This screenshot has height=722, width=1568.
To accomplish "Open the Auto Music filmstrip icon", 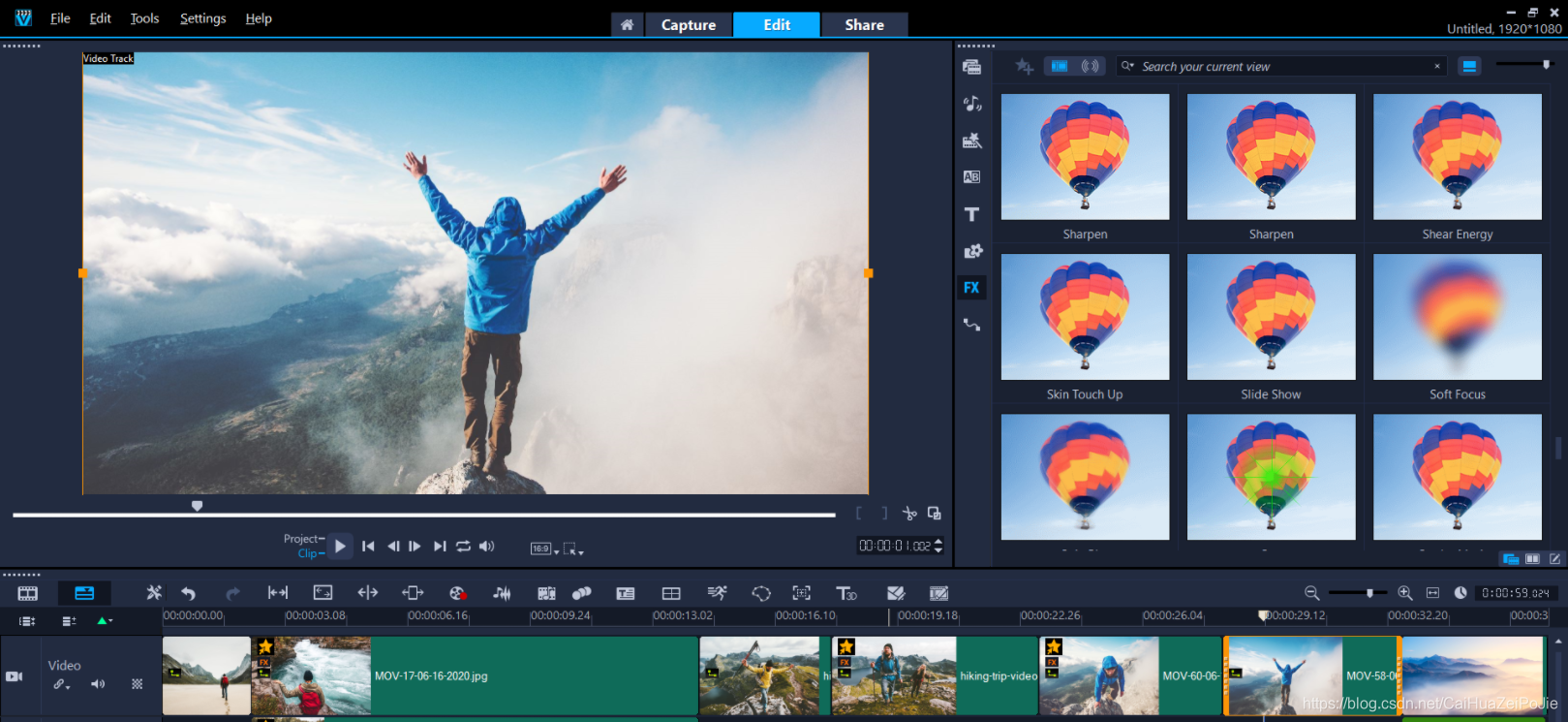I will 546,593.
